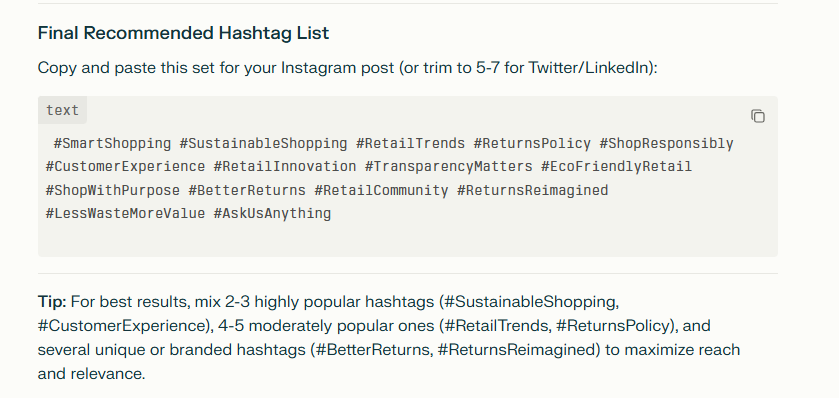Click the #AskUsAnything hashtag

pos(272,213)
